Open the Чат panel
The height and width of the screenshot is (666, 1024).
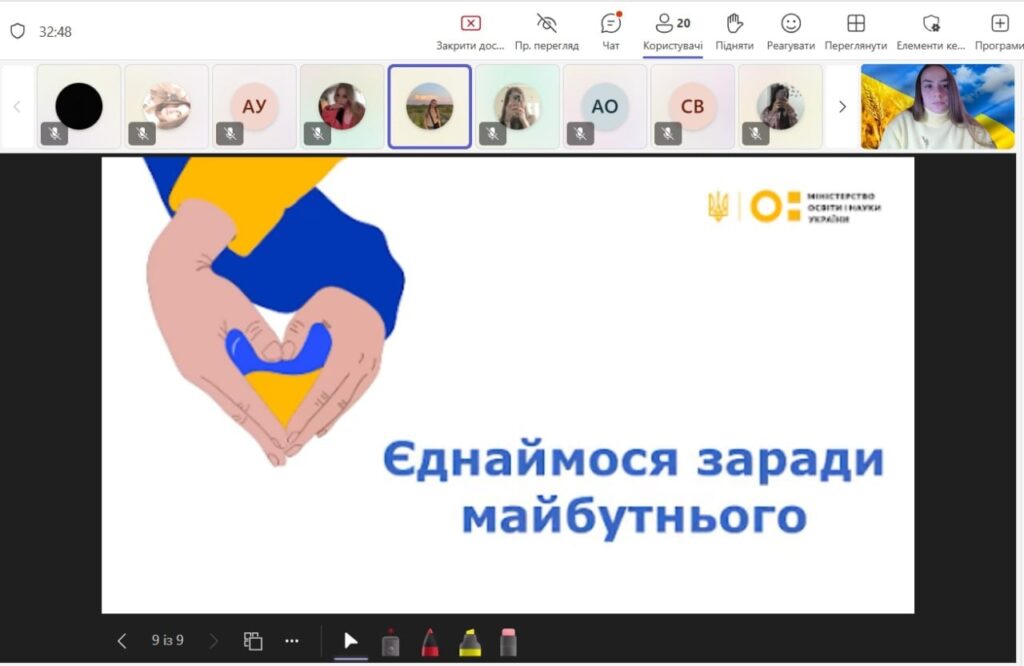point(610,31)
